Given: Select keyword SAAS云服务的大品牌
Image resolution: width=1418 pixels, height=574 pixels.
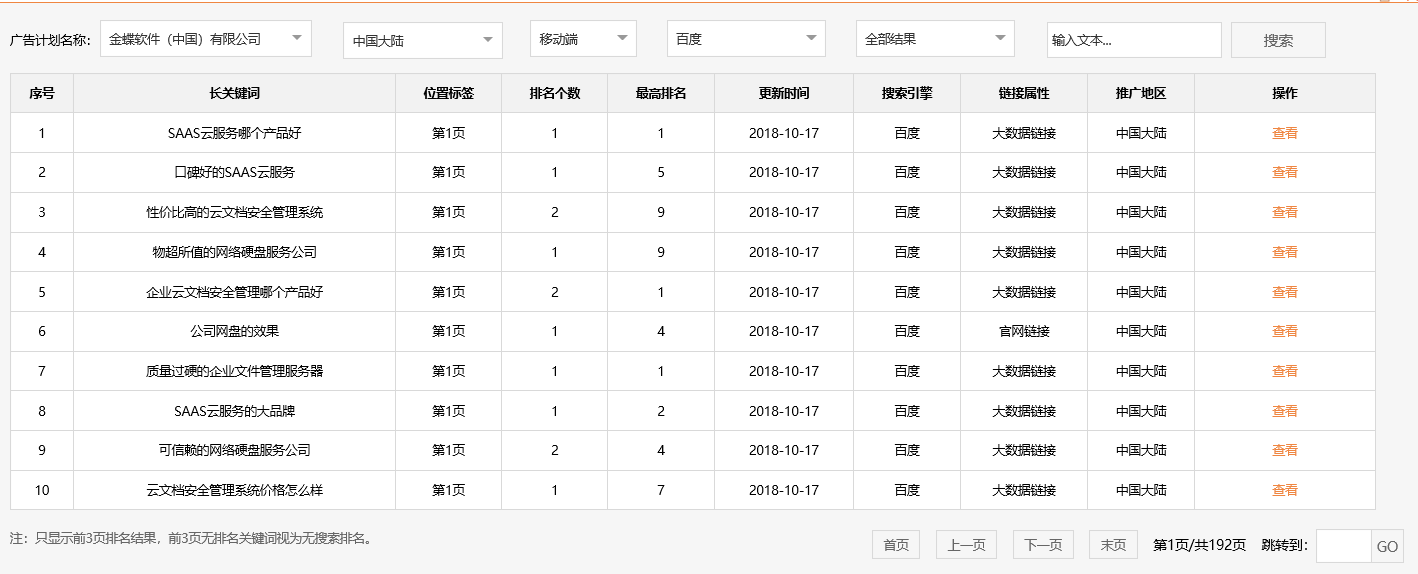Looking at the screenshot, I should [235, 411].
